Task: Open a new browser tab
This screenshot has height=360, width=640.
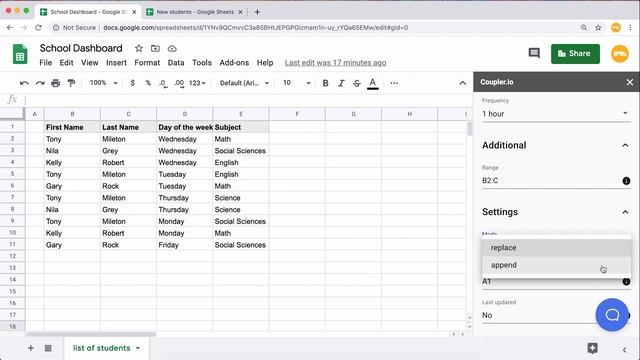Action: pyautogui.click(x=257, y=12)
